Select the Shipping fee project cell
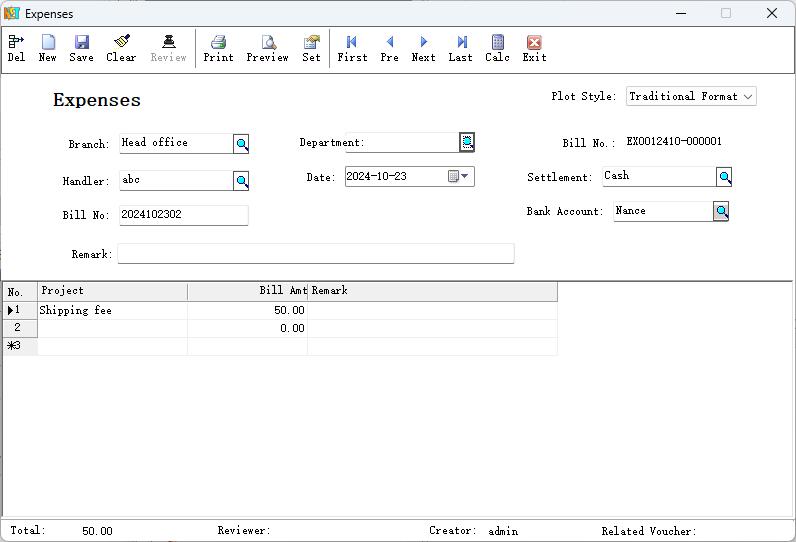Screen dimensions: 796x542 [112, 311]
